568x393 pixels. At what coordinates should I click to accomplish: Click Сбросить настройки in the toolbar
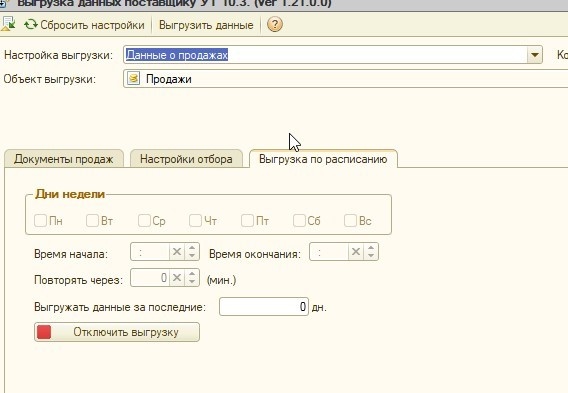(x=84, y=25)
